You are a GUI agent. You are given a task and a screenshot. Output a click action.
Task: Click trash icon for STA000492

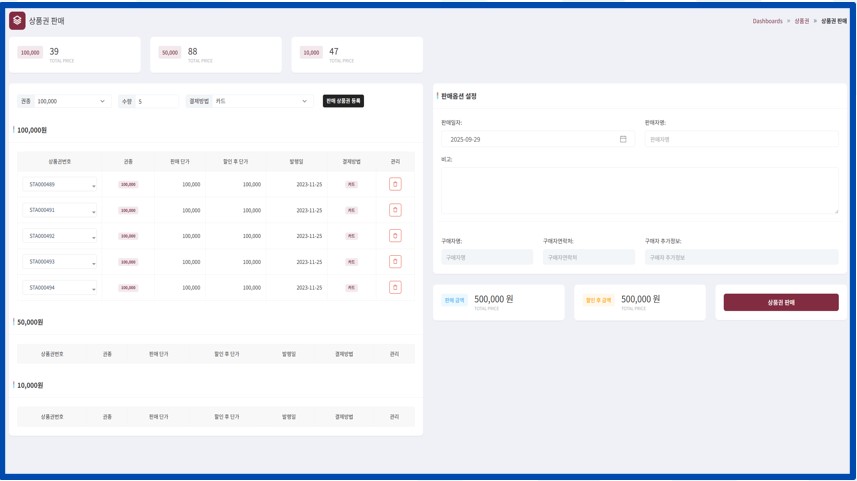coord(395,236)
